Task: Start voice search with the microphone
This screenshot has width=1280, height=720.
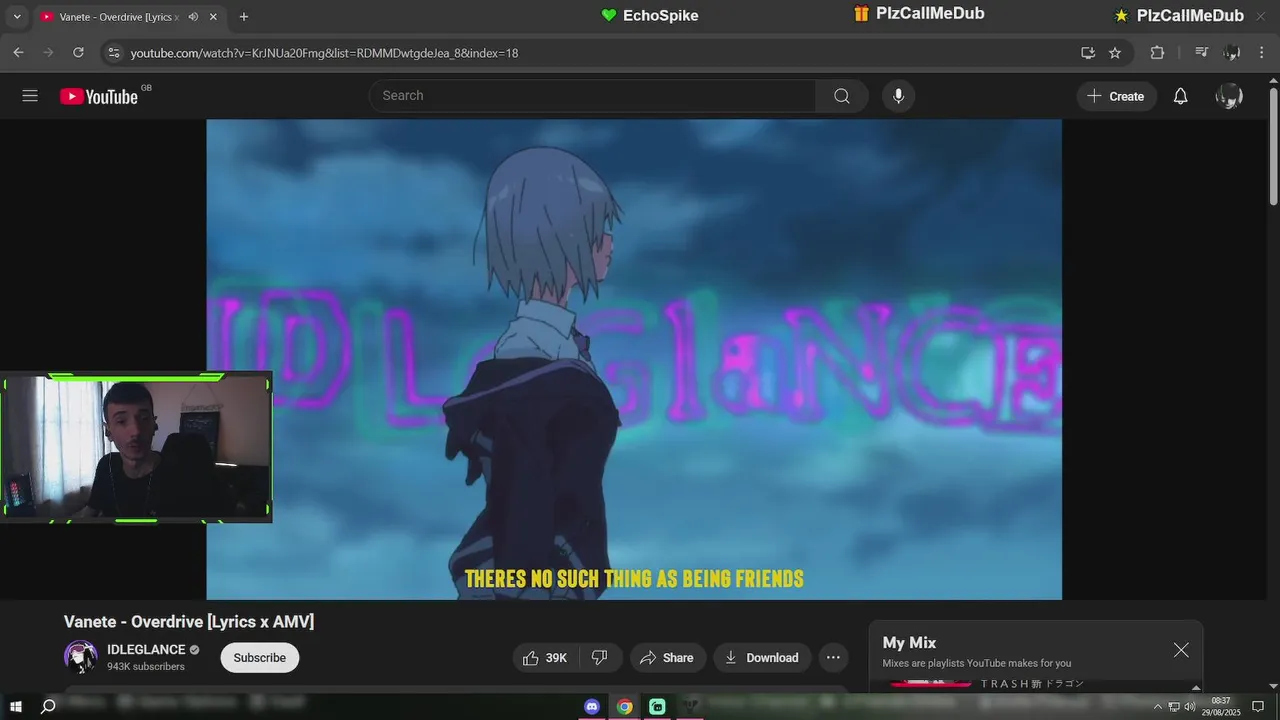Action: [898, 96]
